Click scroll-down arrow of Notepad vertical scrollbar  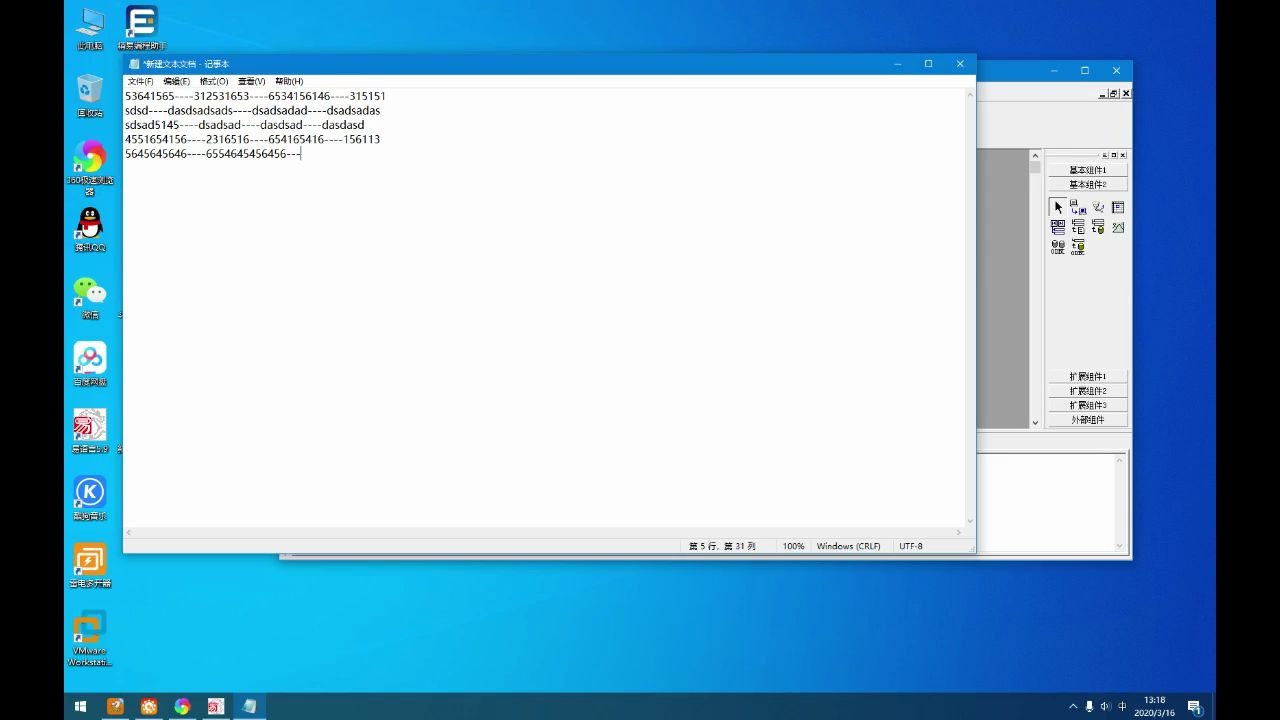tap(969, 521)
